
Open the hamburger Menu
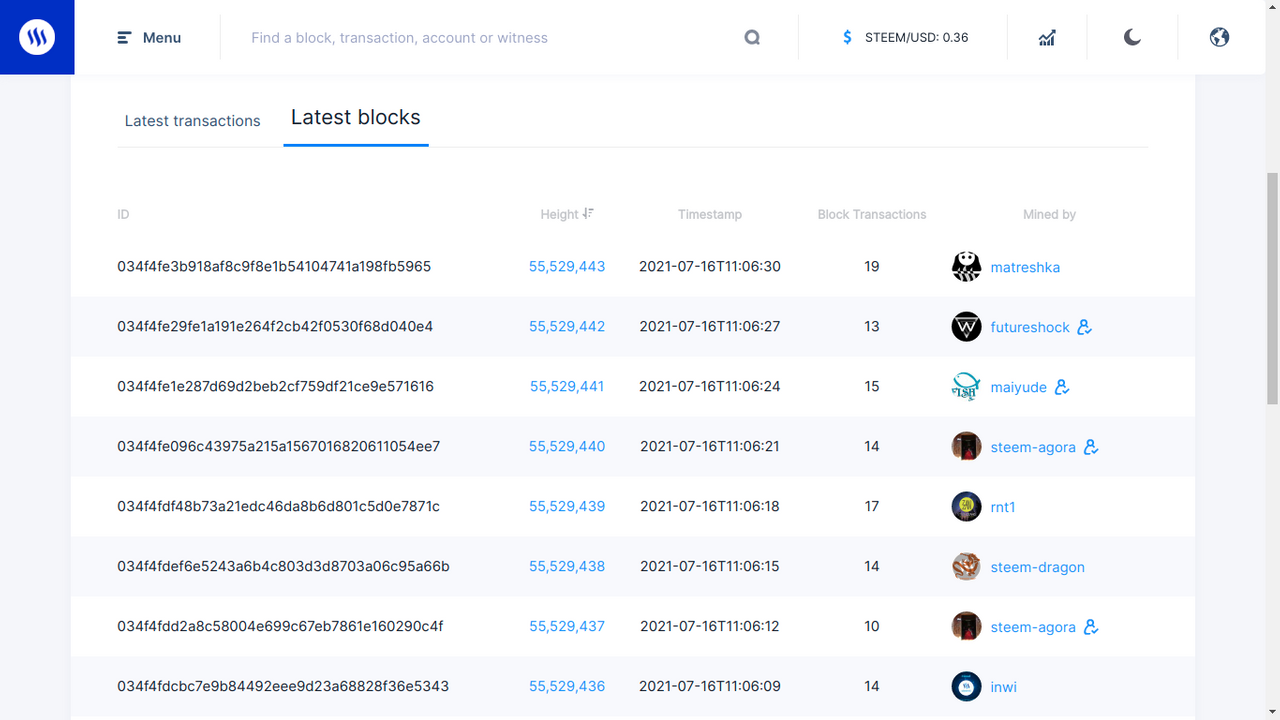pos(149,38)
